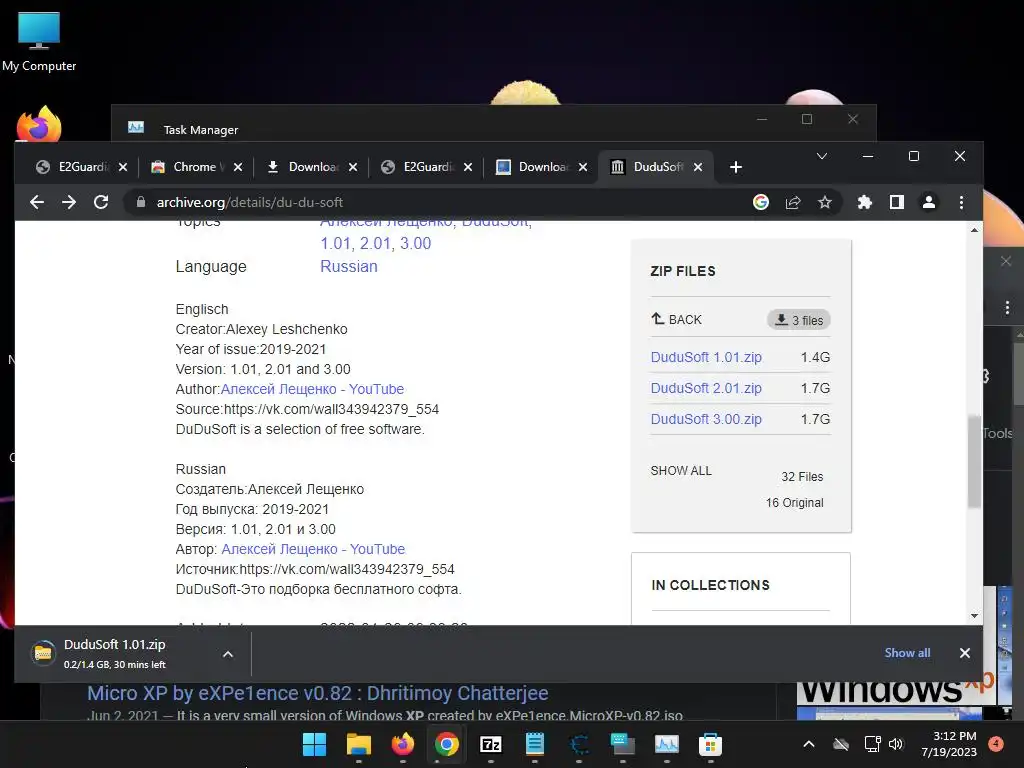The width and height of the screenshot is (1024, 768).
Task: View site information padlock icon
Action: coord(140,202)
